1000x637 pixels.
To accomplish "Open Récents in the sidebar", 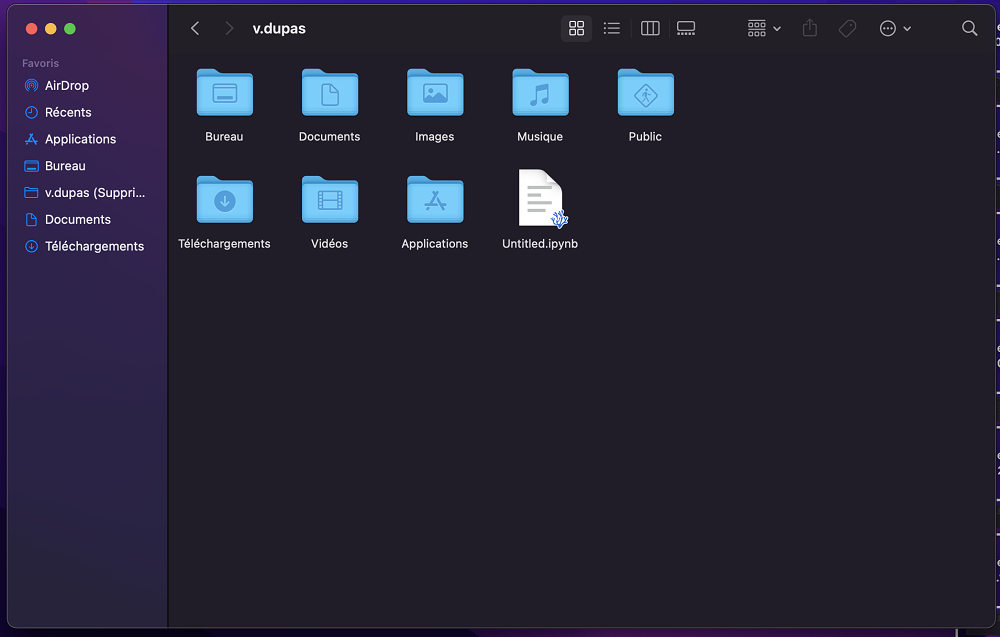I will (67, 113).
